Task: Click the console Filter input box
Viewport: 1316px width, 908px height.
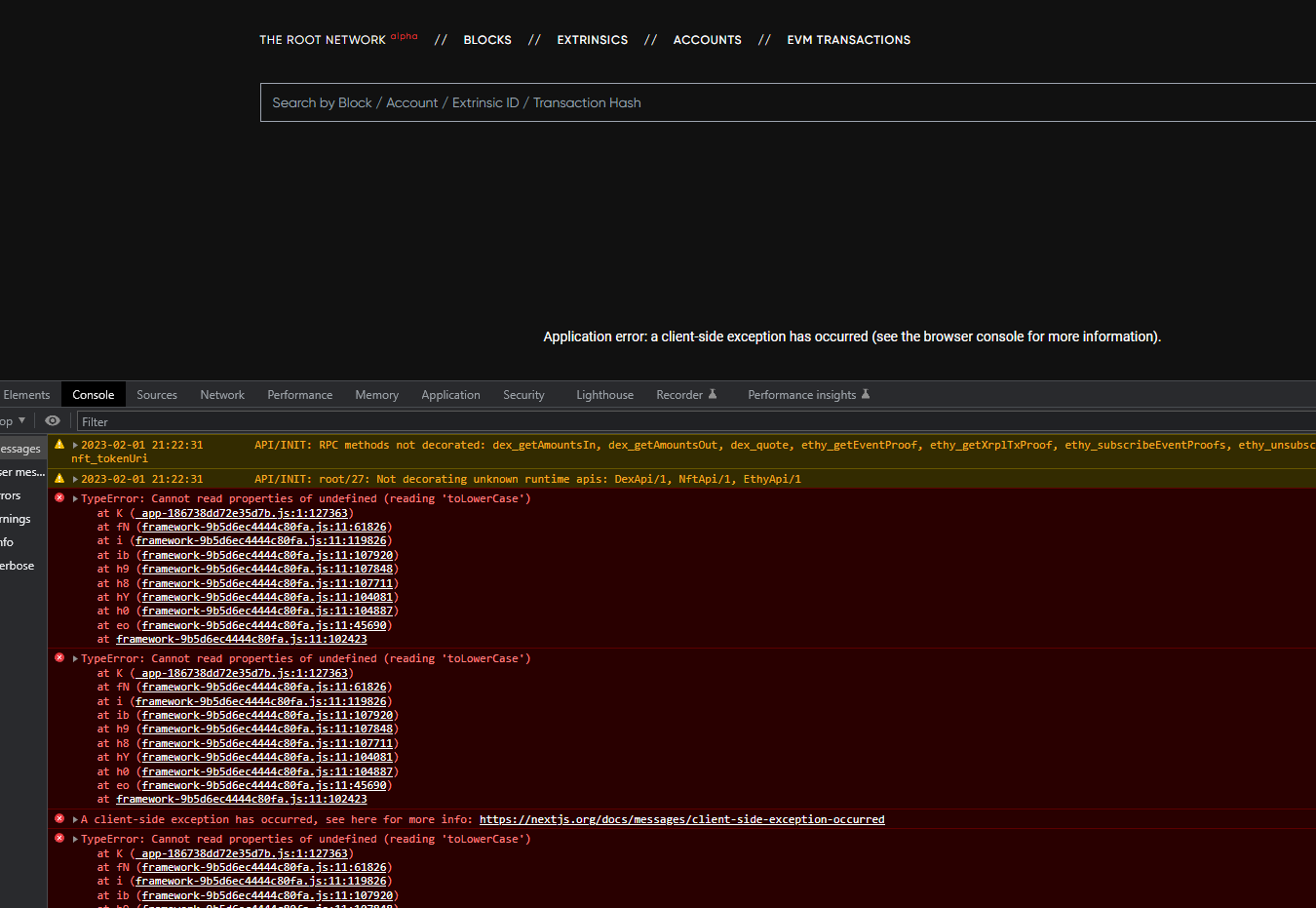Action: click(195, 420)
